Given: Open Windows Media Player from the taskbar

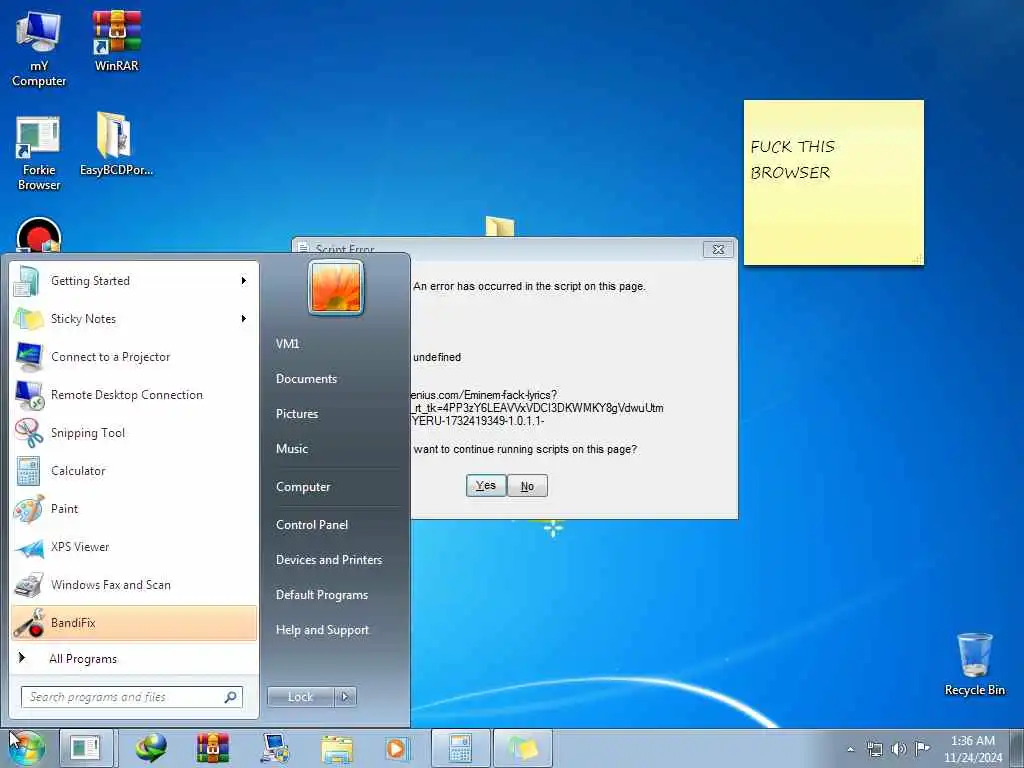Looking at the screenshot, I should click(x=396, y=748).
